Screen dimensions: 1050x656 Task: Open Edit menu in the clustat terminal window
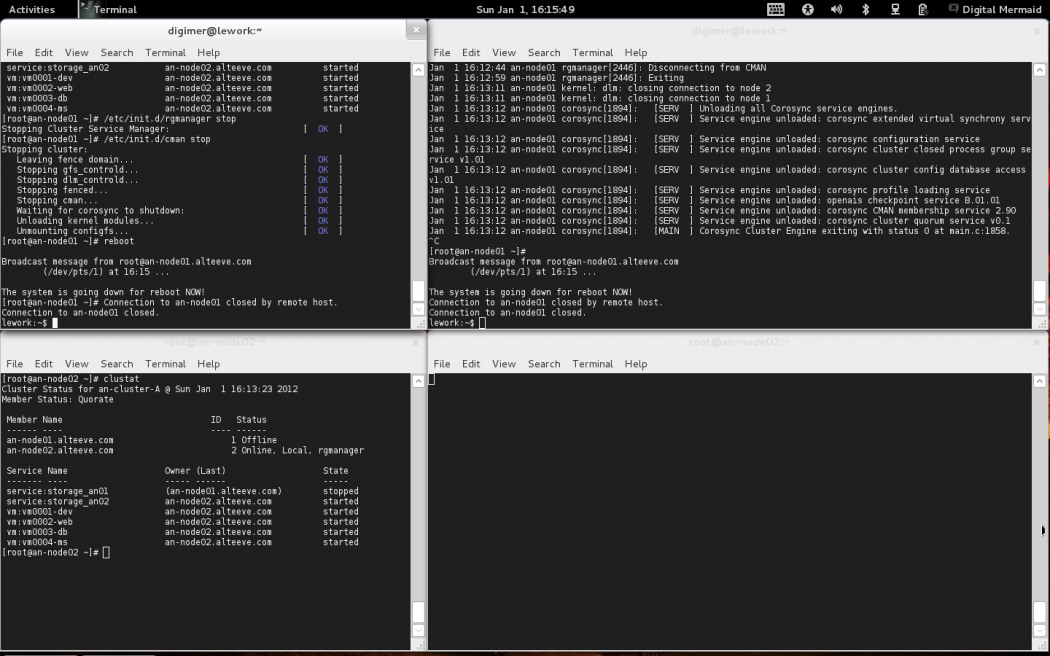pyautogui.click(x=44, y=364)
